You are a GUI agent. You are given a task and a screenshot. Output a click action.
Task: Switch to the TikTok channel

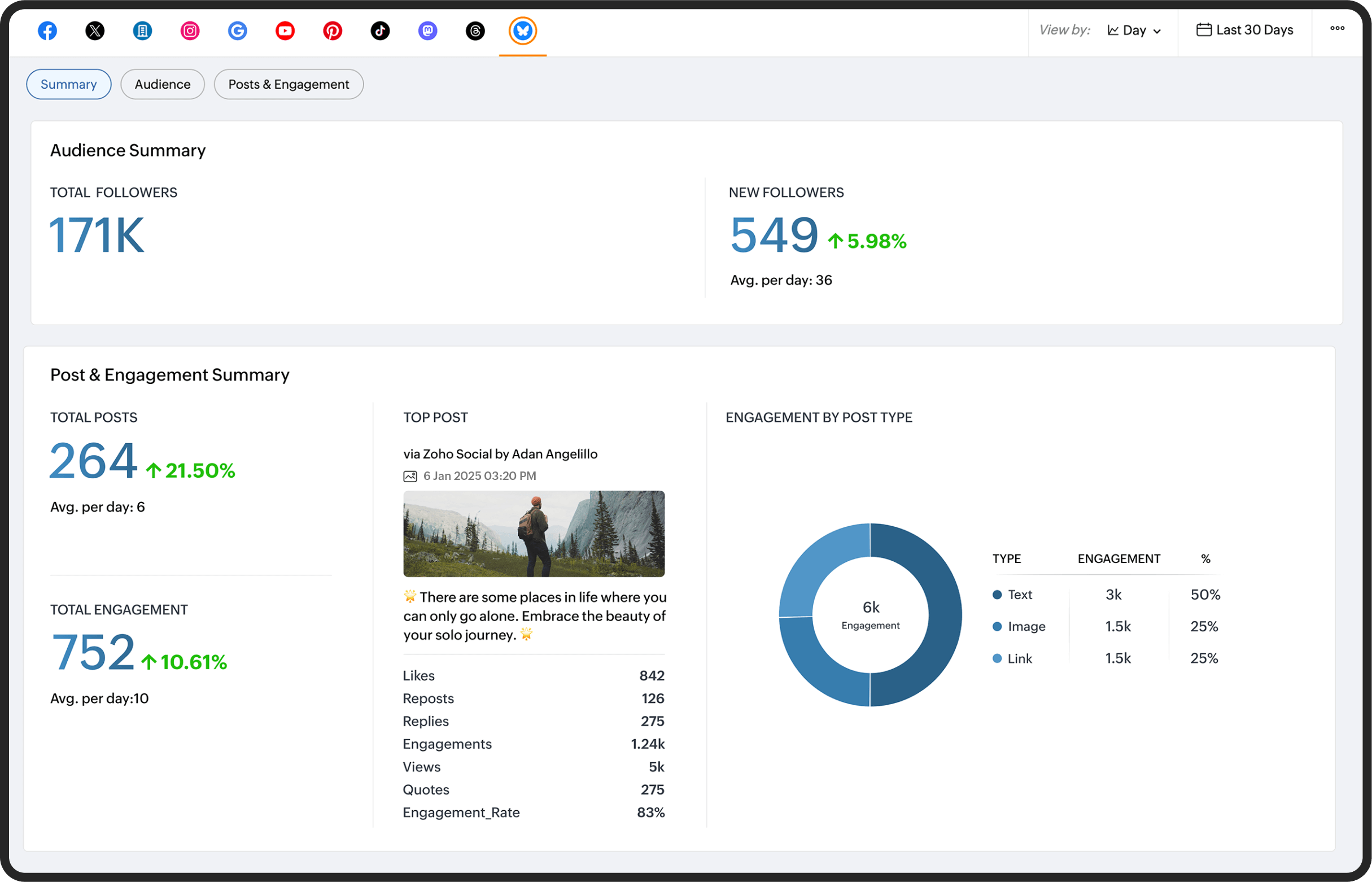379,31
